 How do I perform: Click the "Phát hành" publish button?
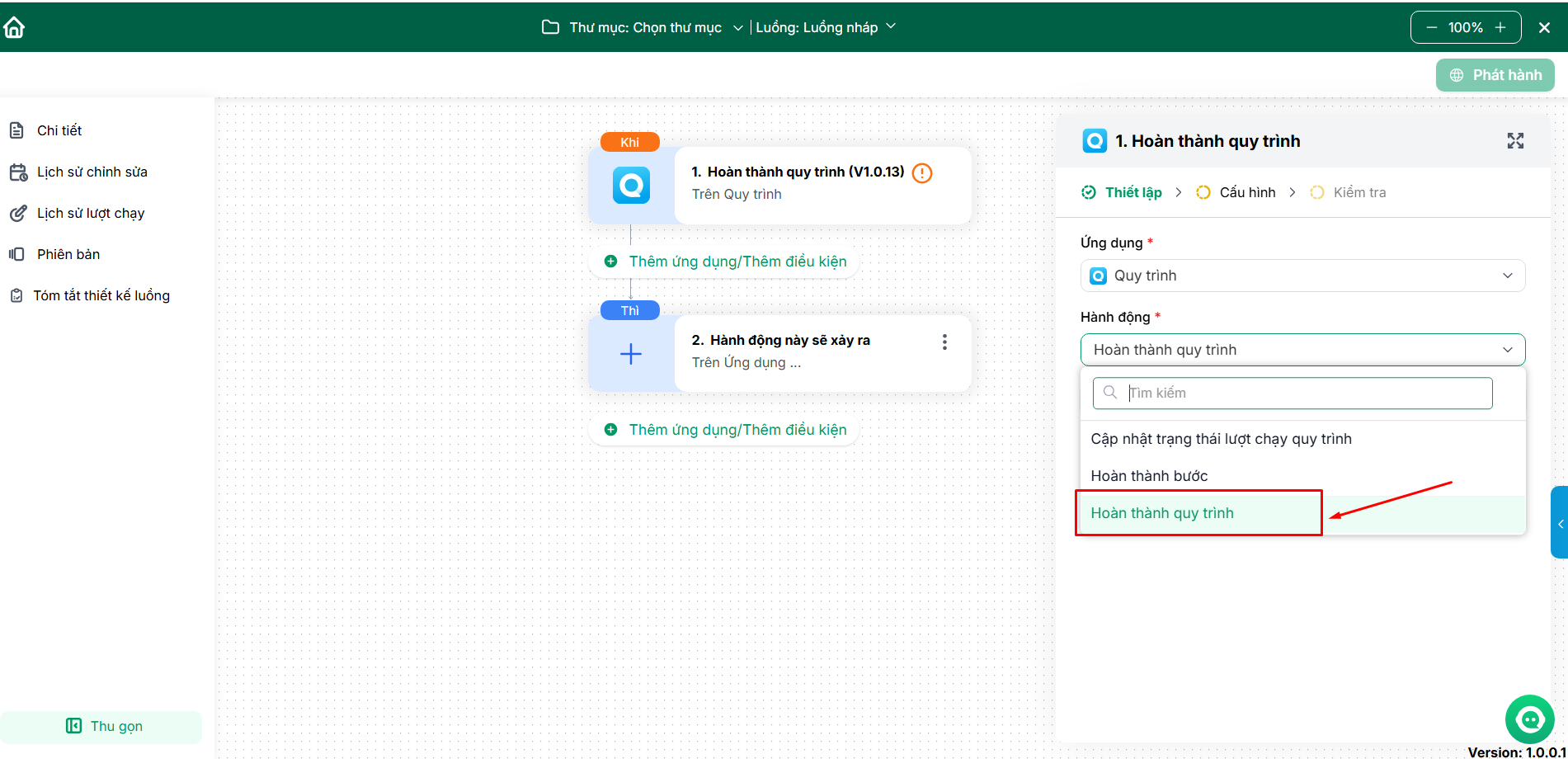click(x=1495, y=75)
